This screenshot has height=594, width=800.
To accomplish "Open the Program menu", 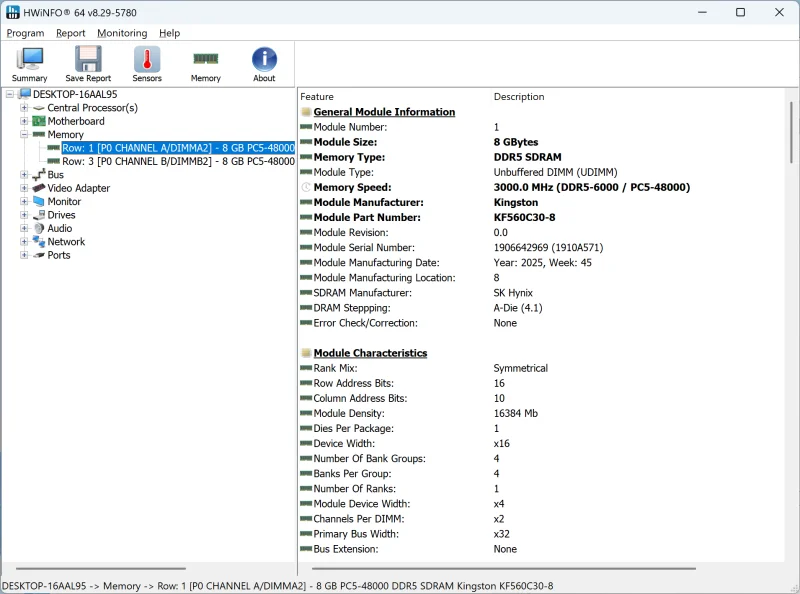I will click(x=25, y=33).
